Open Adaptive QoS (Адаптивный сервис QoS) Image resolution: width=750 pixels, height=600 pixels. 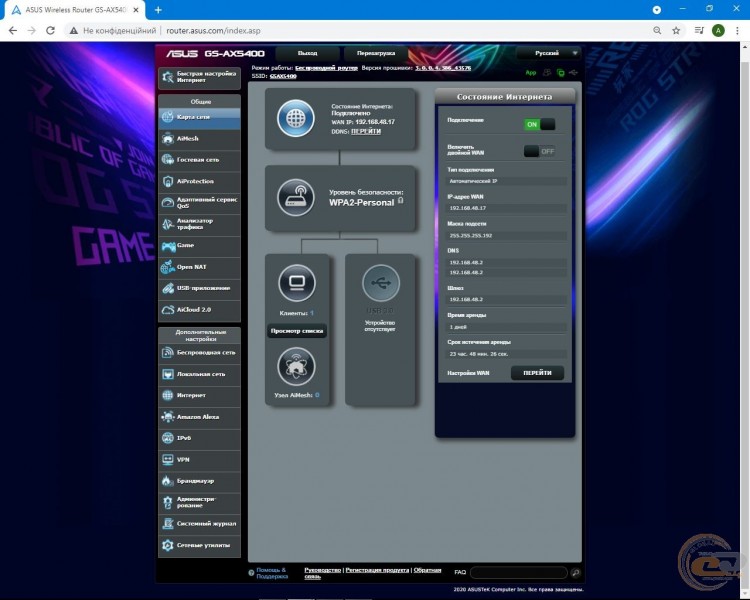[199, 203]
